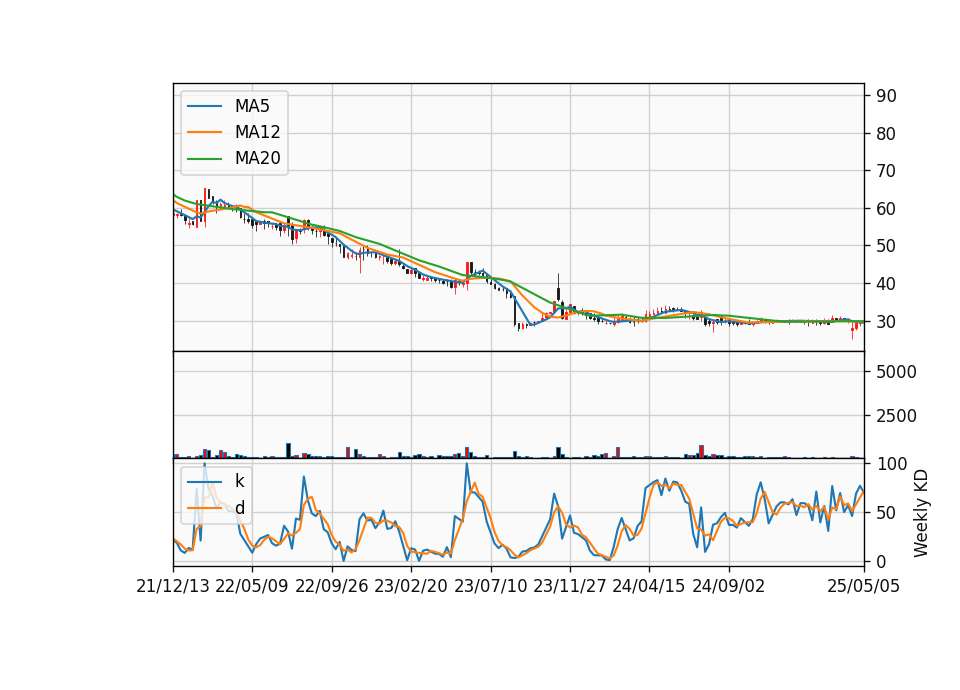Image resolution: width=960 pixels, height=690 pixels.
Task: Click the 90 price axis tick label
Action: tap(886, 96)
